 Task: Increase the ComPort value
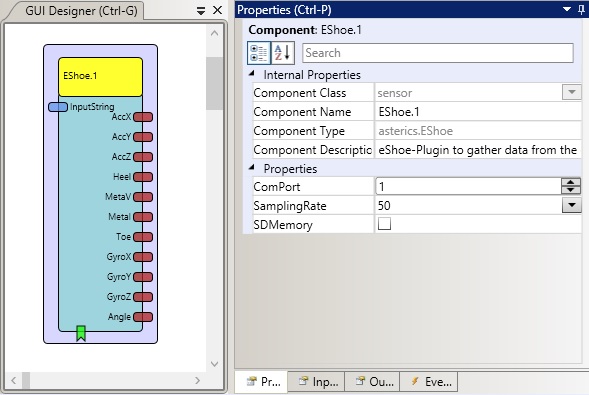point(571,182)
